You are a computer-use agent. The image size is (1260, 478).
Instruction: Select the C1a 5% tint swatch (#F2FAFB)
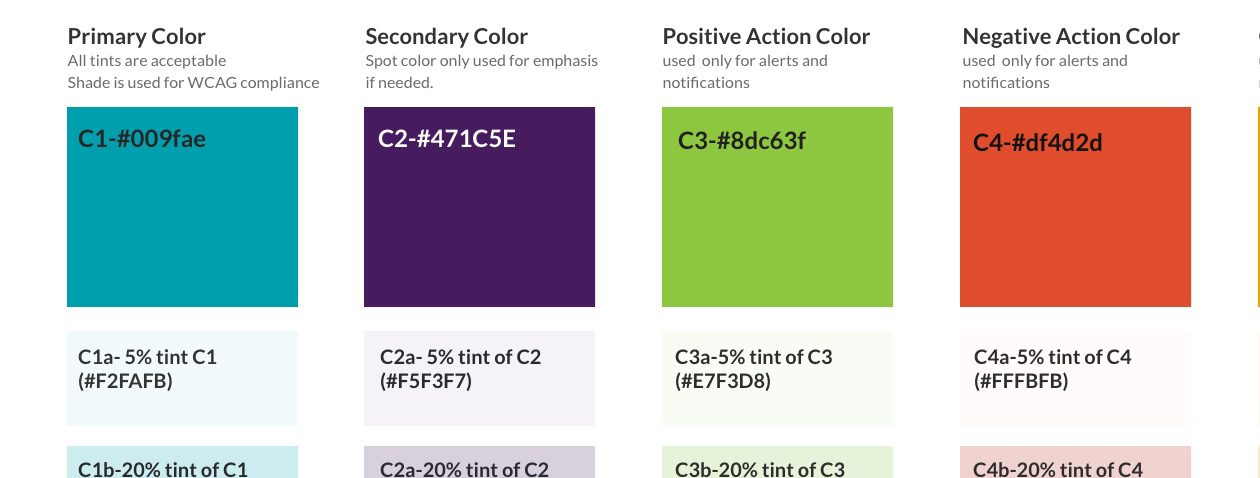[182, 378]
